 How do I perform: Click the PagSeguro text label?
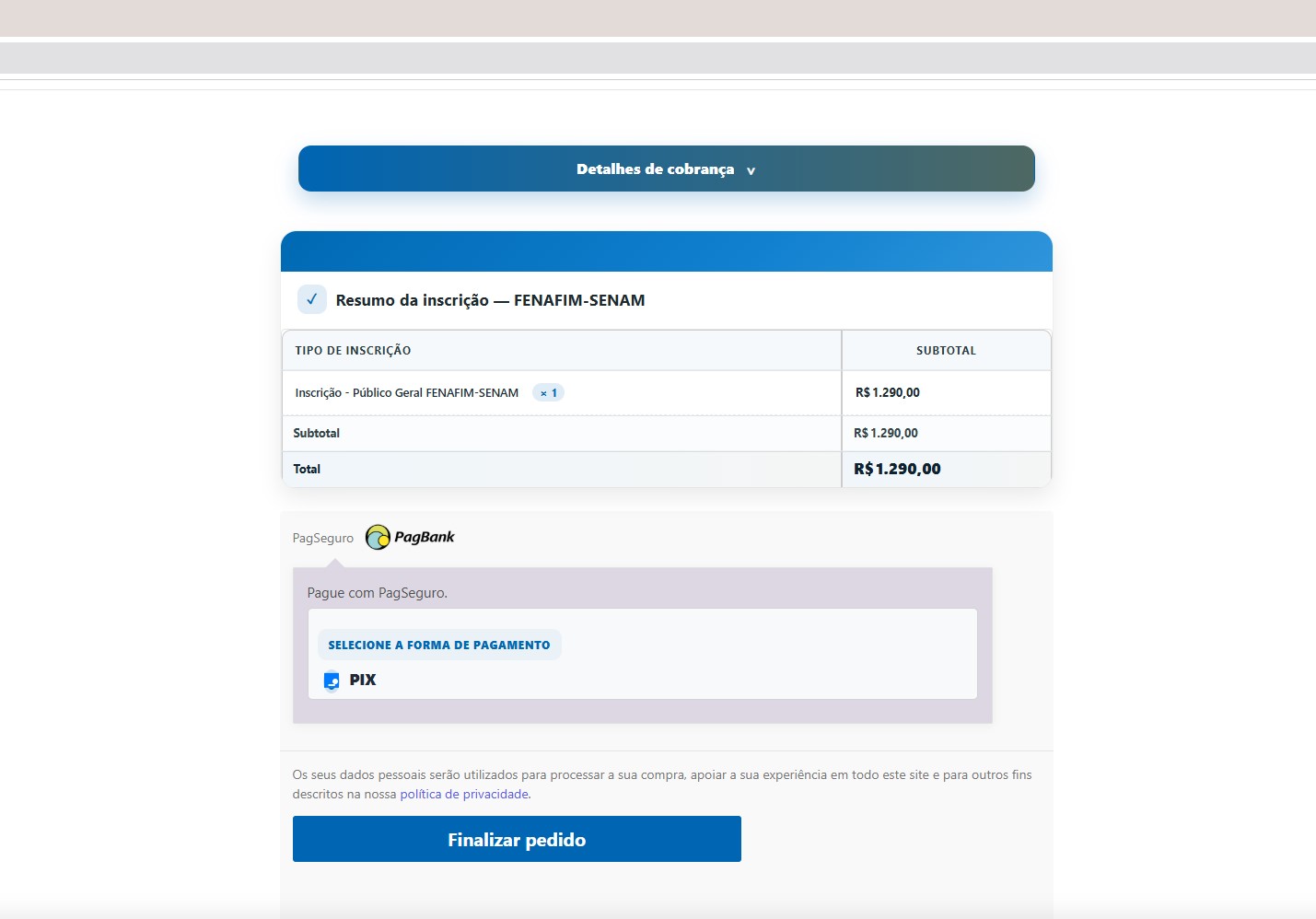(x=322, y=537)
